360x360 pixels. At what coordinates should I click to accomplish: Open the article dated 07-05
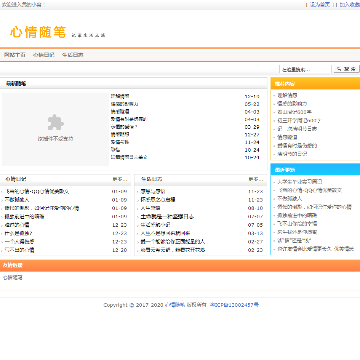click(155, 225)
